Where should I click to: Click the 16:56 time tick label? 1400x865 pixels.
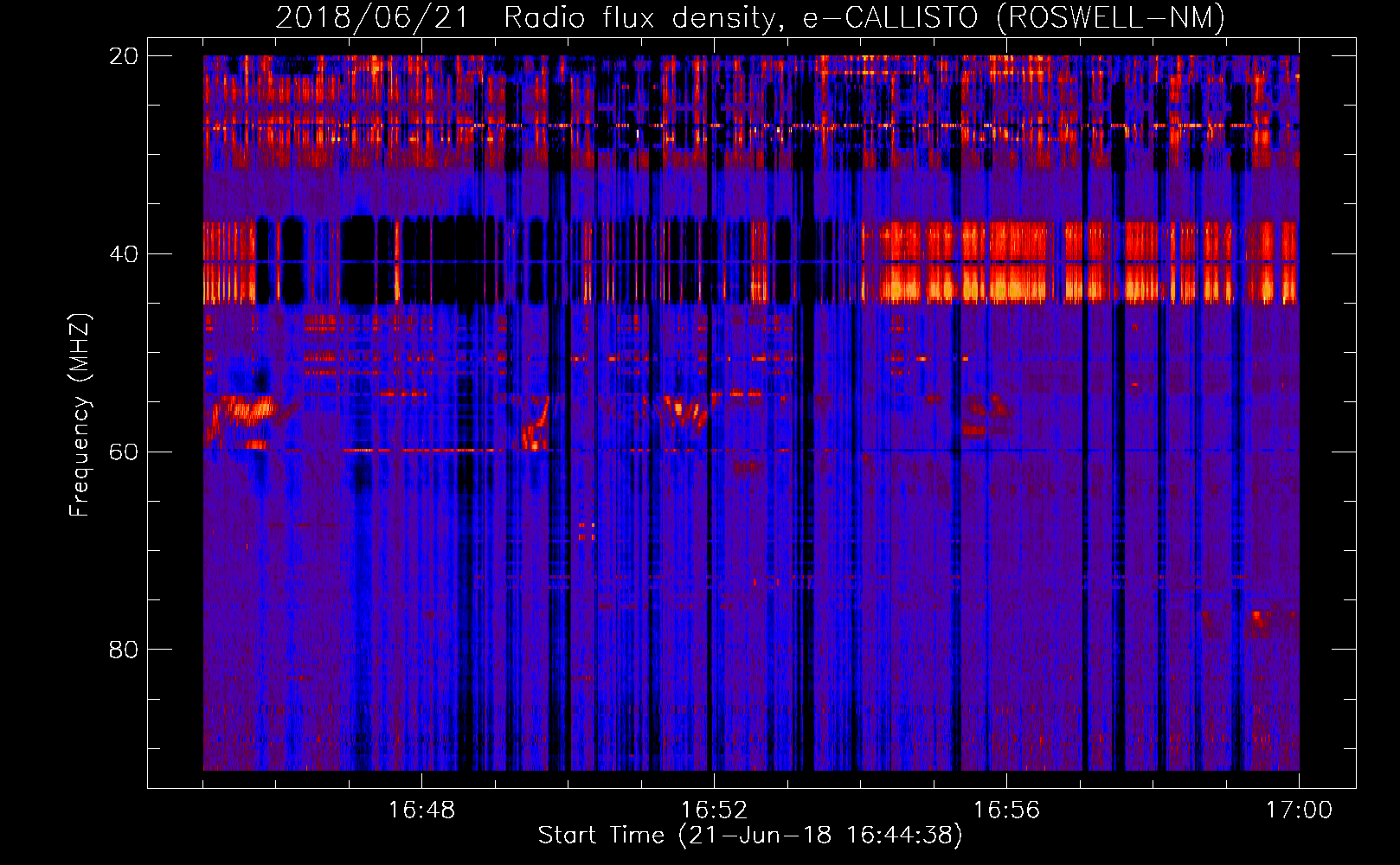[1006, 810]
